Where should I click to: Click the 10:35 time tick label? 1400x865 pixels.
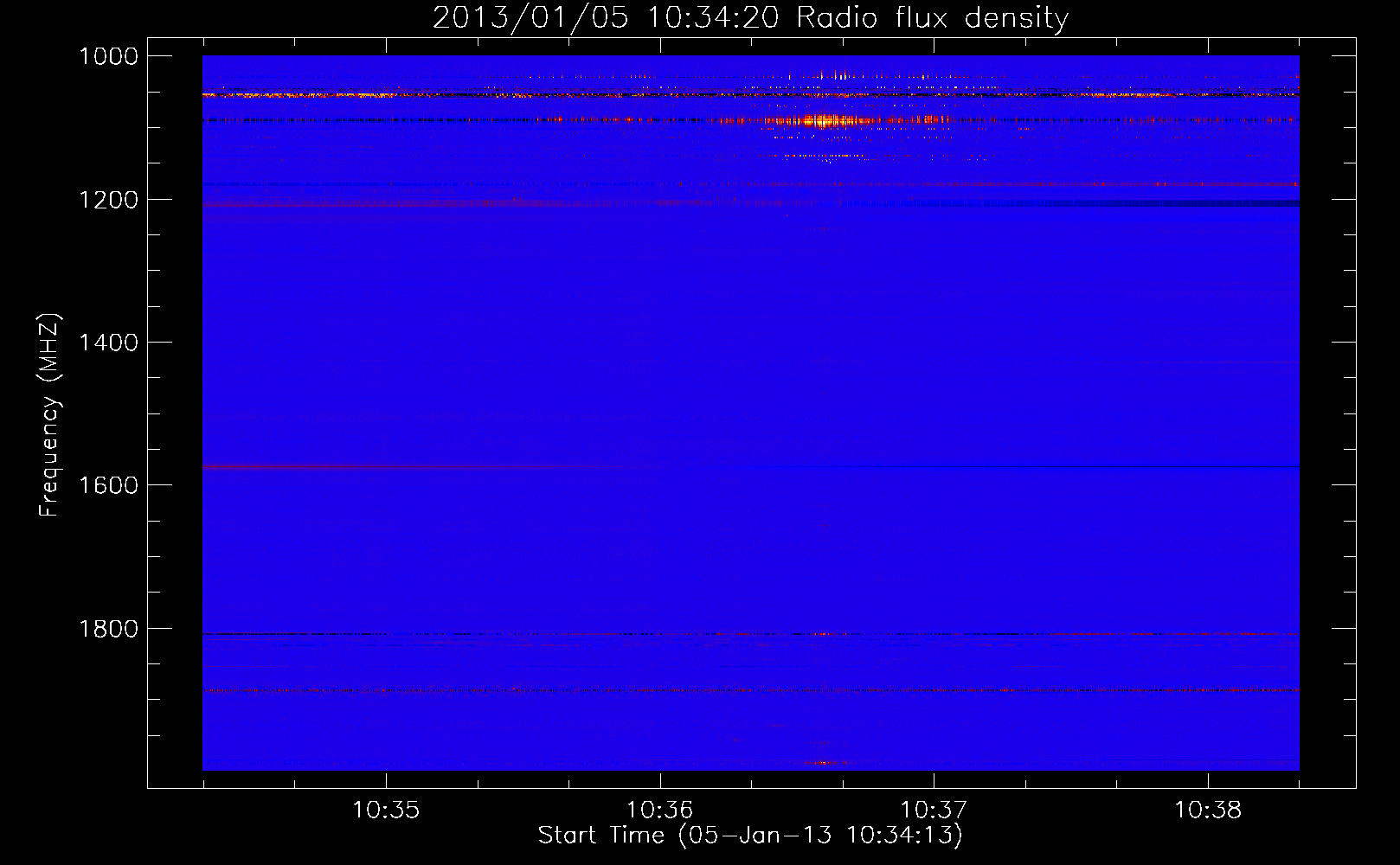(x=386, y=810)
